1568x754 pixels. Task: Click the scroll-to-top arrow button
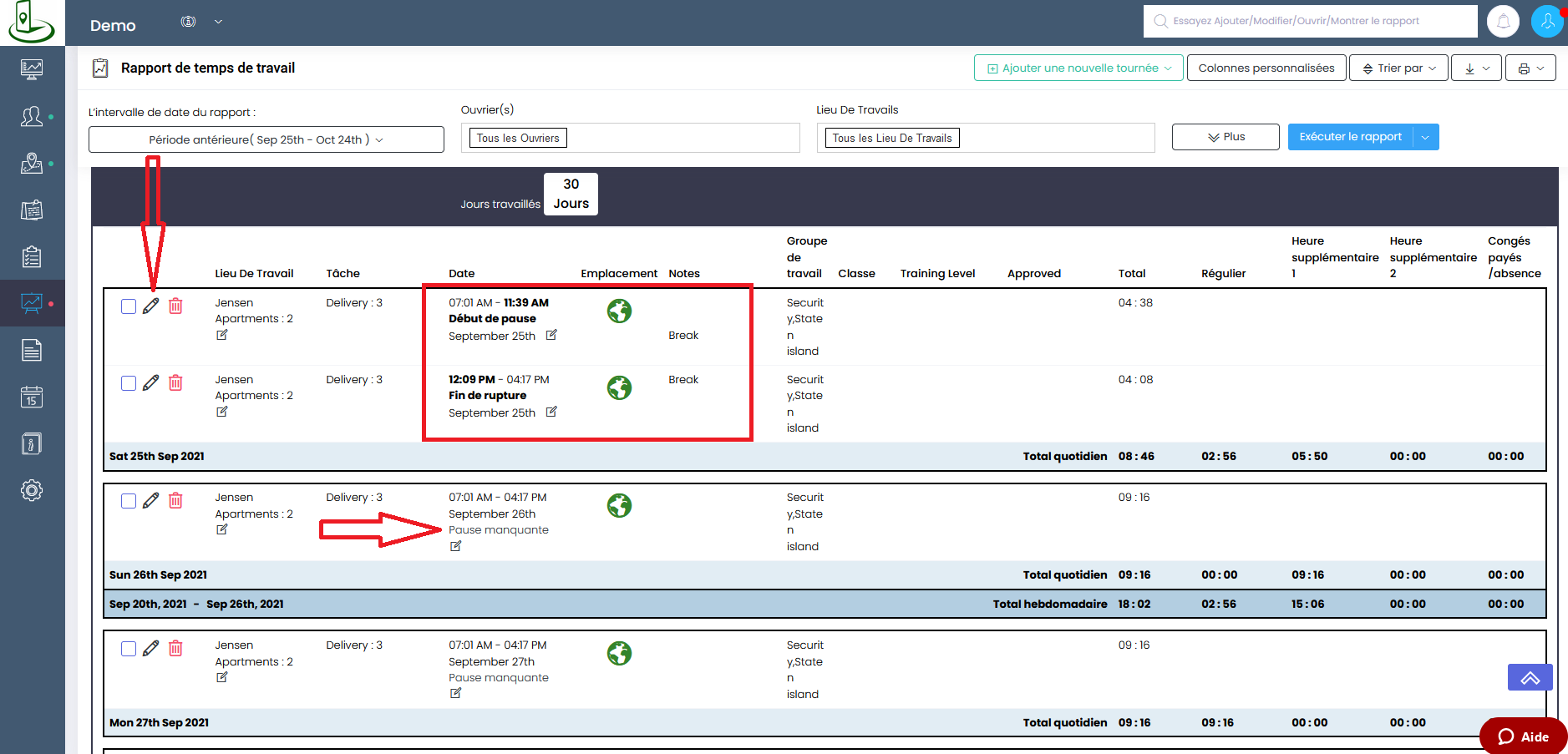[x=1530, y=677]
